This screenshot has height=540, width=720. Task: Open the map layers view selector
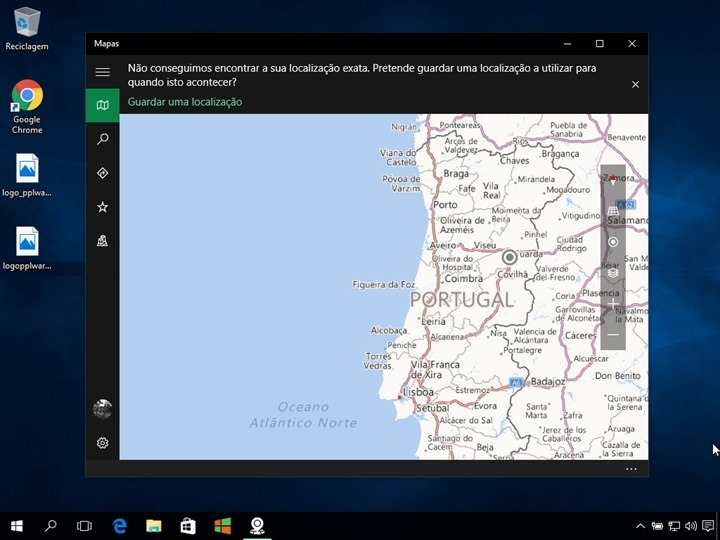(613, 272)
